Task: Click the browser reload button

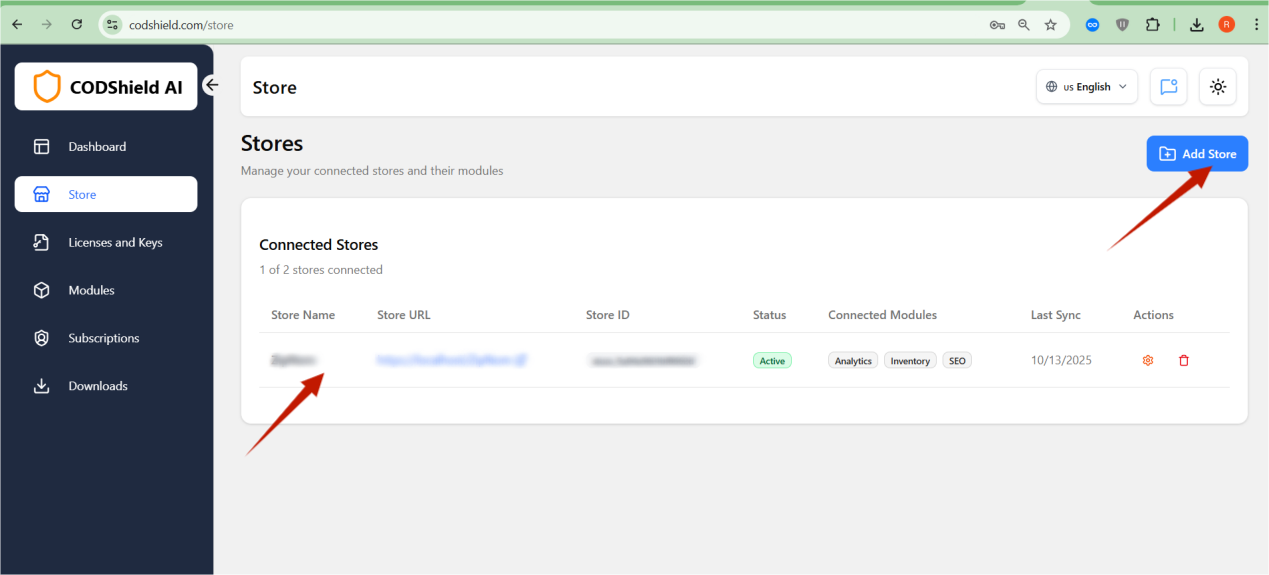Action: click(77, 25)
